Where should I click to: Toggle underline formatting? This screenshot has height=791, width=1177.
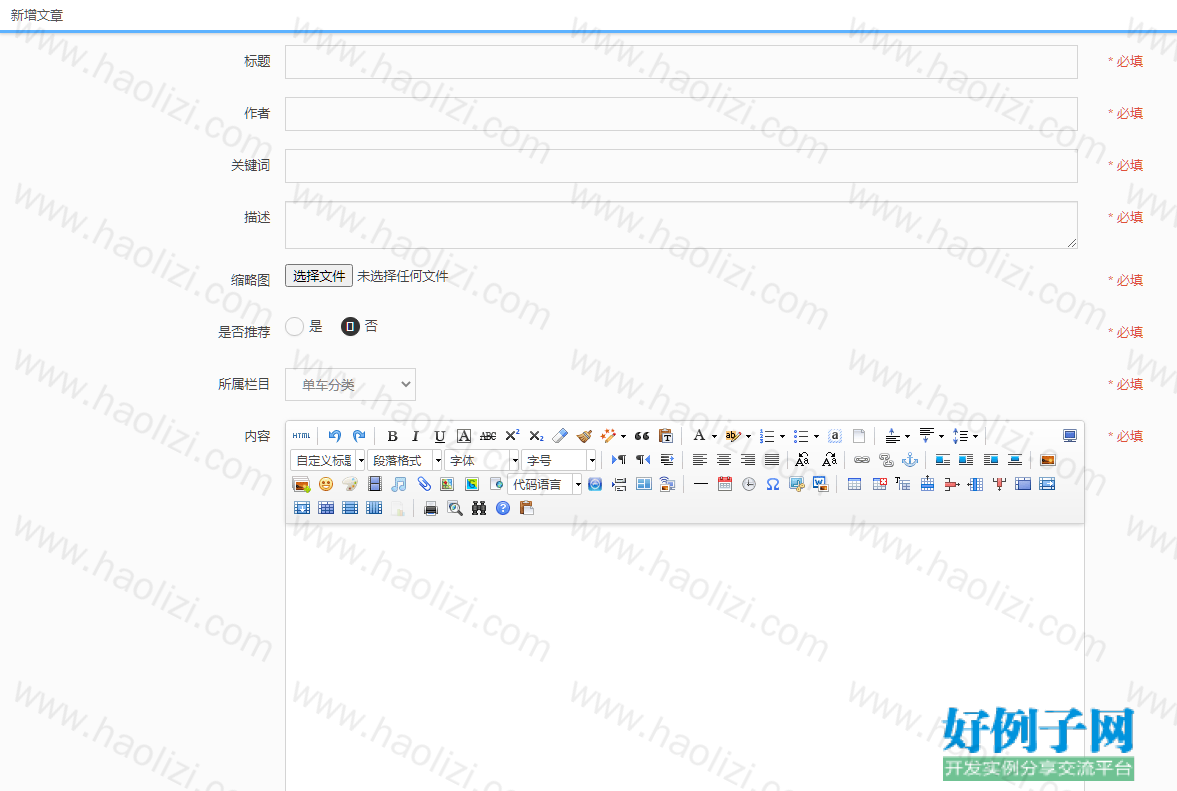point(440,436)
